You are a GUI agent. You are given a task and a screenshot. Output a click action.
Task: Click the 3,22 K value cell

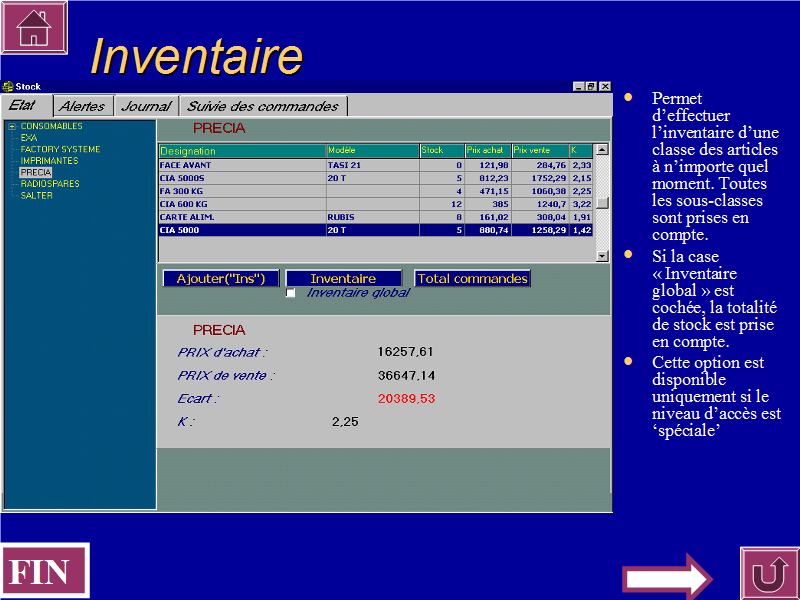pyautogui.click(x=581, y=204)
